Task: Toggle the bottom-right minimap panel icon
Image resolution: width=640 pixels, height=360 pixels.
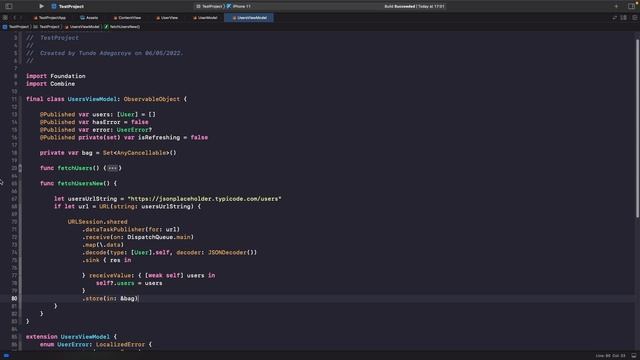Action: coord(634,356)
